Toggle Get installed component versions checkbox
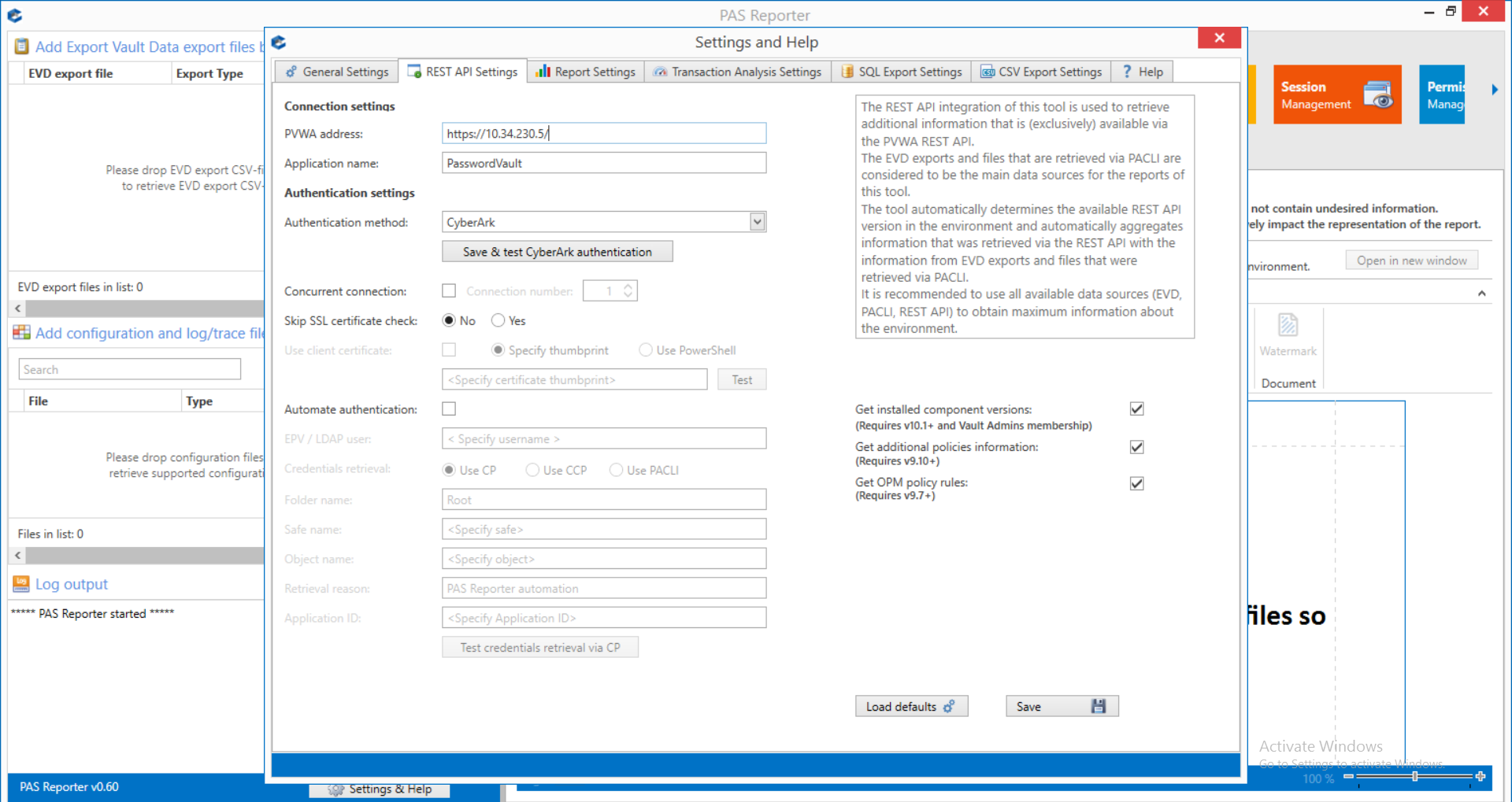Viewport: 1512px width, 802px height. tap(1136, 408)
